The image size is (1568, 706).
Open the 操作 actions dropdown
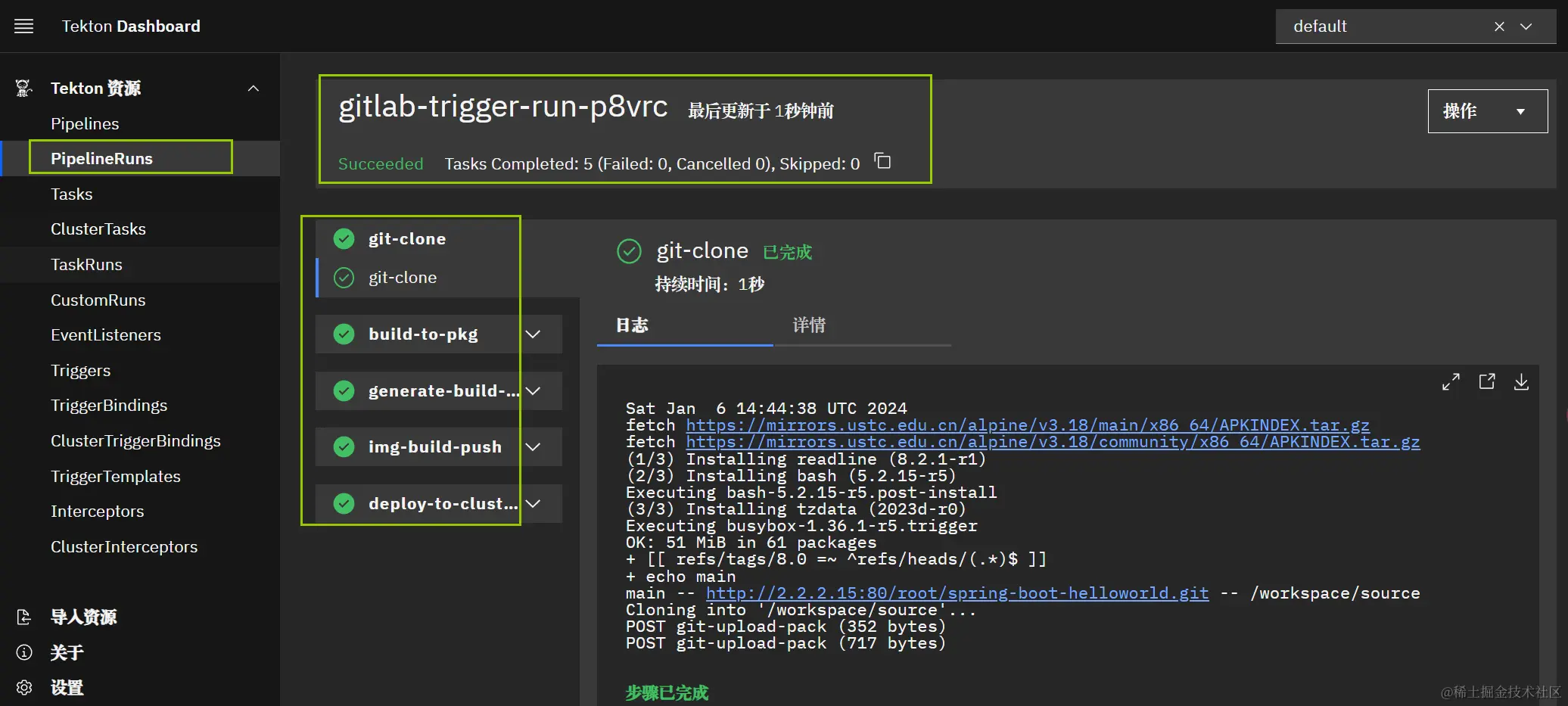pyautogui.click(x=1488, y=111)
